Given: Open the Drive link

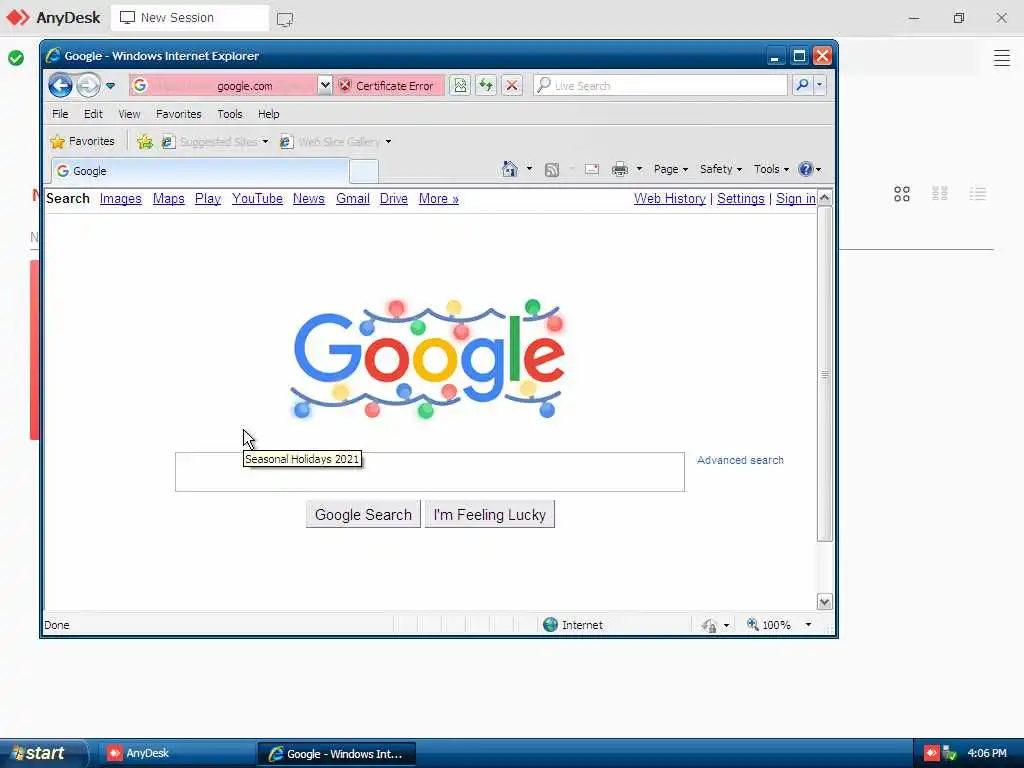Looking at the screenshot, I should [x=394, y=199].
